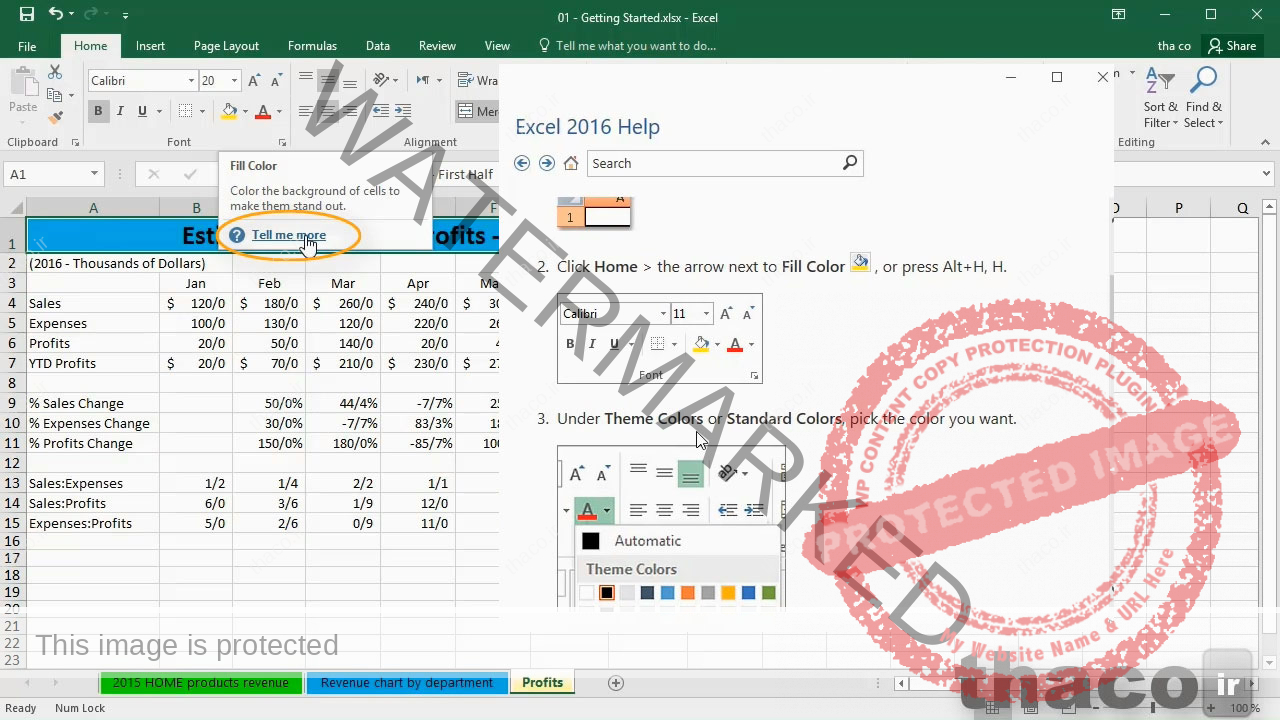This screenshot has width=1280, height=720.
Task: Toggle Align Left in ribbon Alignment group
Action: tap(305, 111)
